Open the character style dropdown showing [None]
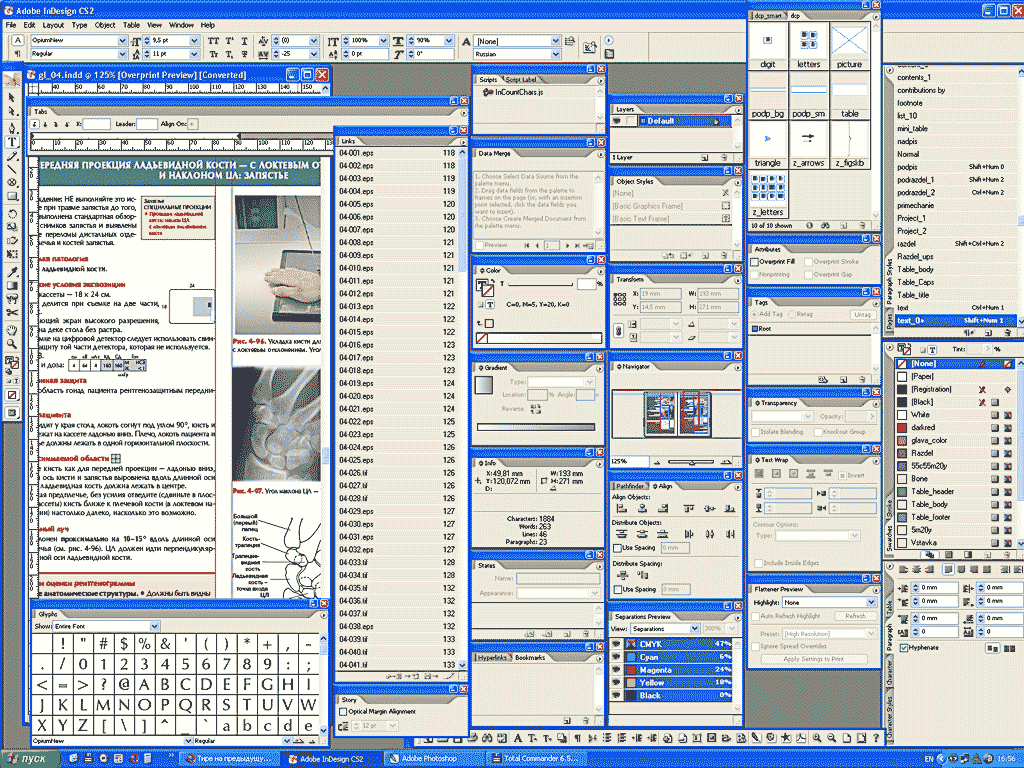Viewport: 1024px width, 768px height. pos(555,41)
